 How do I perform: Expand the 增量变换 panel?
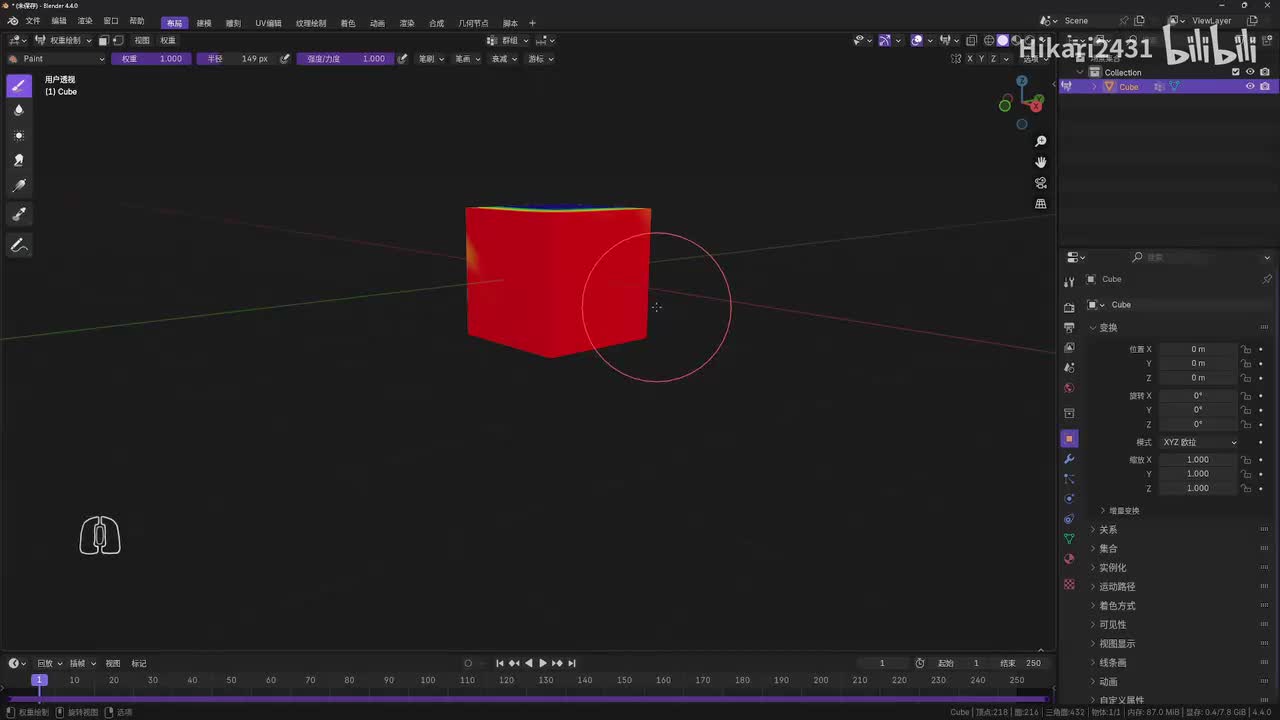coord(1120,511)
